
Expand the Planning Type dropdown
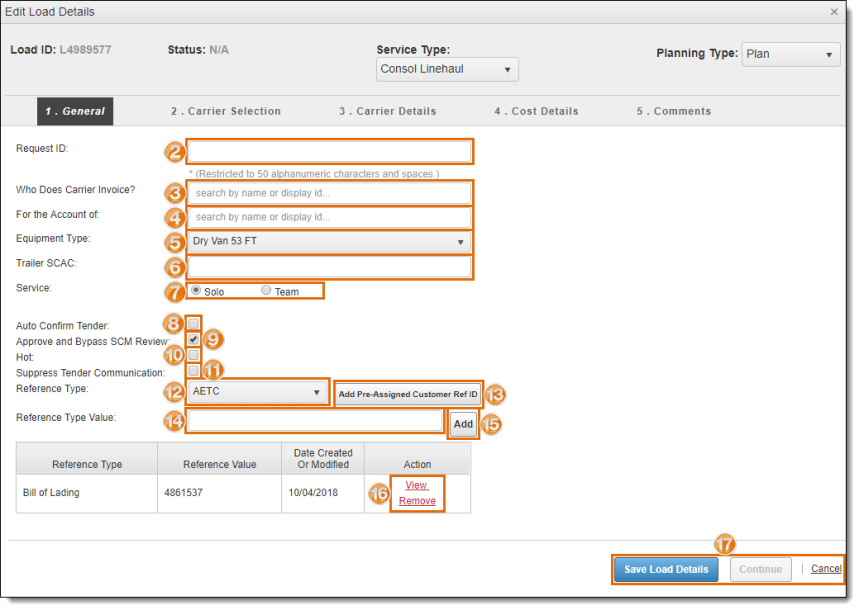point(791,54)
